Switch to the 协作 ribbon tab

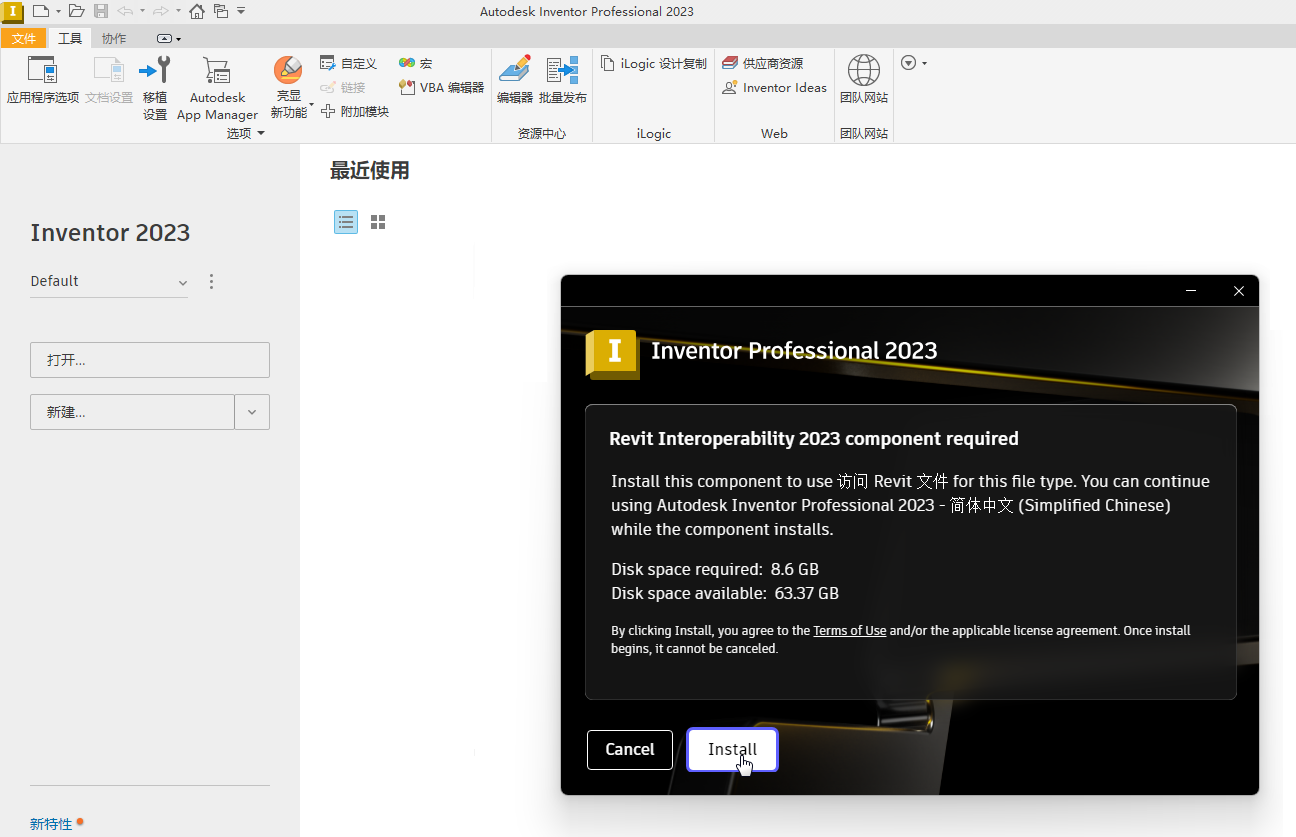(x=114, y=38)
